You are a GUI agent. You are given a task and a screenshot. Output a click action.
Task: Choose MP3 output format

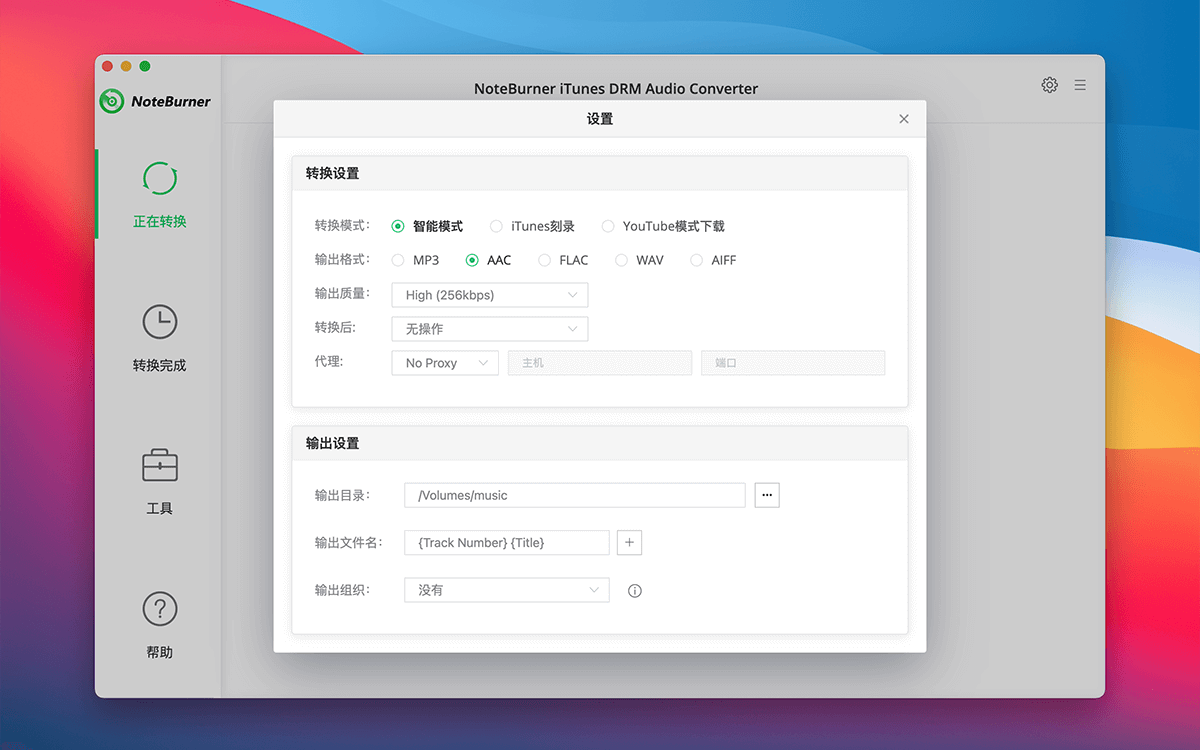click(398, 260)
